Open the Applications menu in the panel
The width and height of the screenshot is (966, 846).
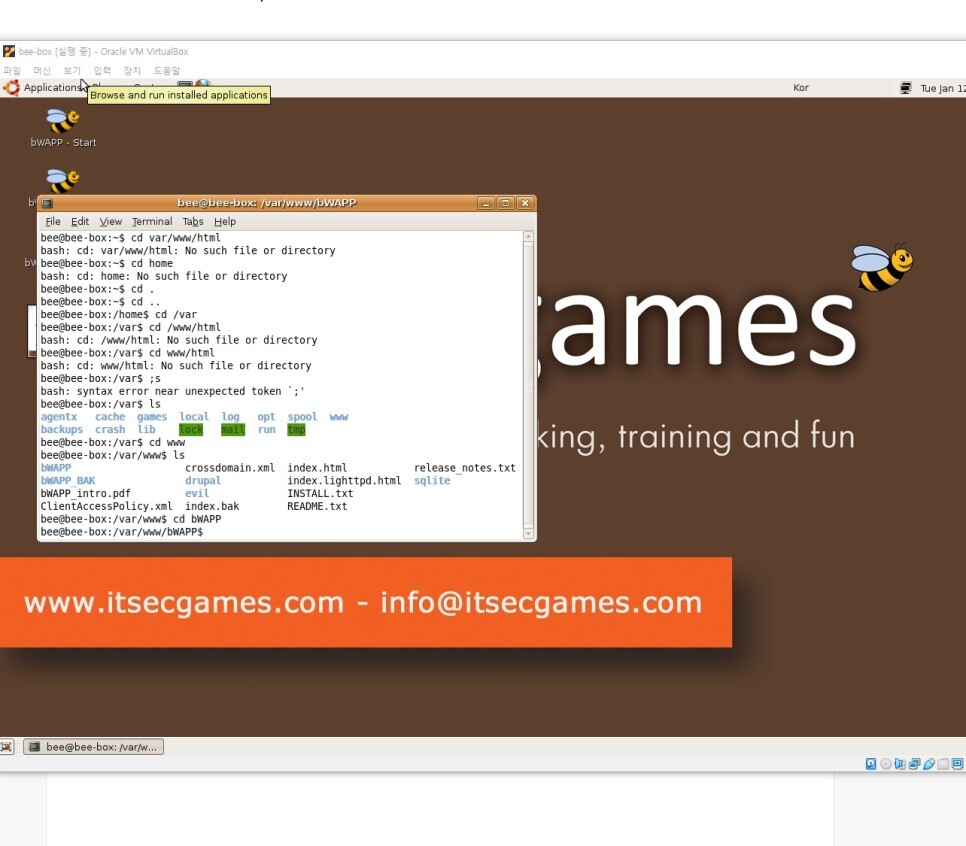click(53, 87)
